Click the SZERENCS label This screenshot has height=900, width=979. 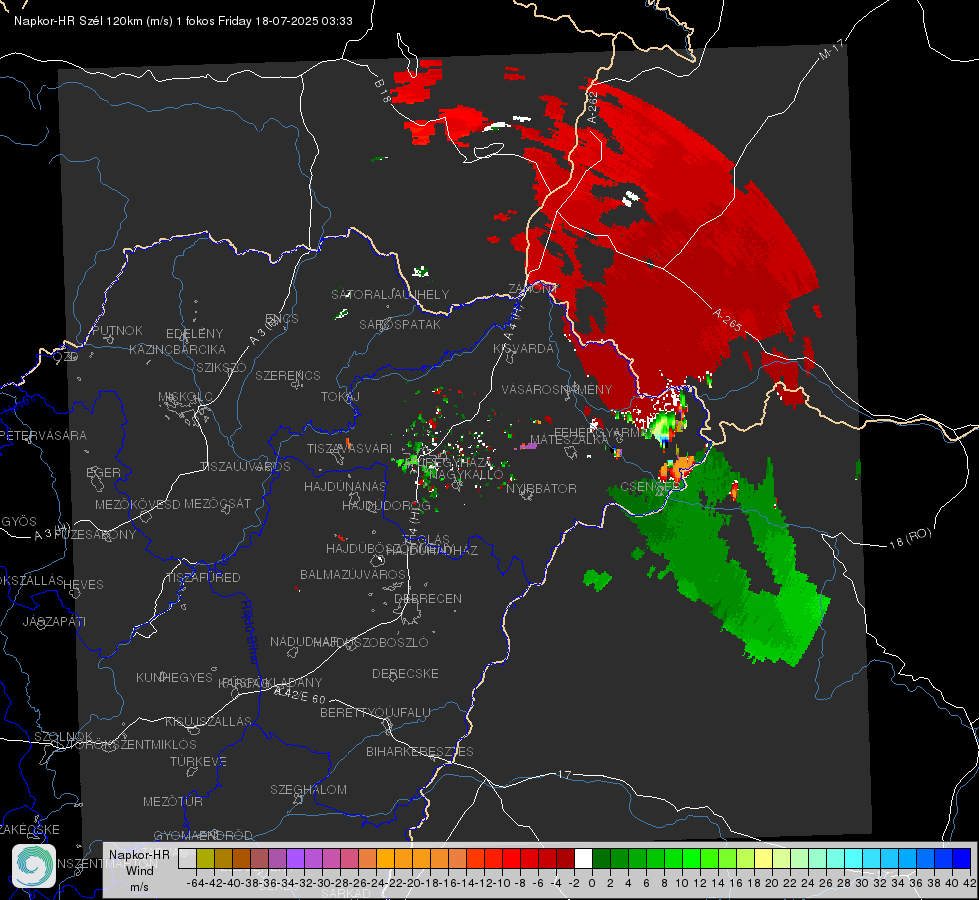tap(288, 375)
